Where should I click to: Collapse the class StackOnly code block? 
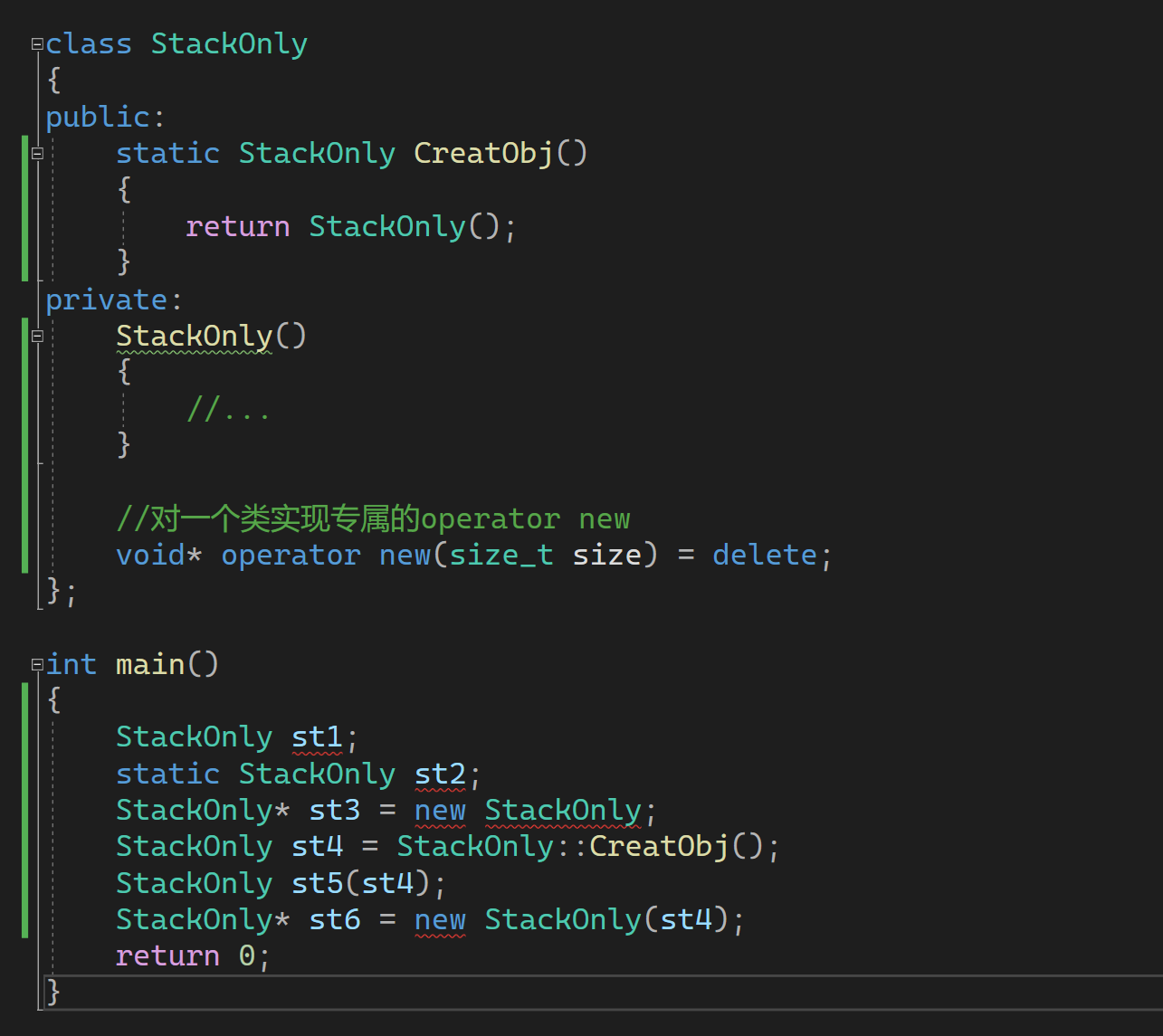[37, 43]
